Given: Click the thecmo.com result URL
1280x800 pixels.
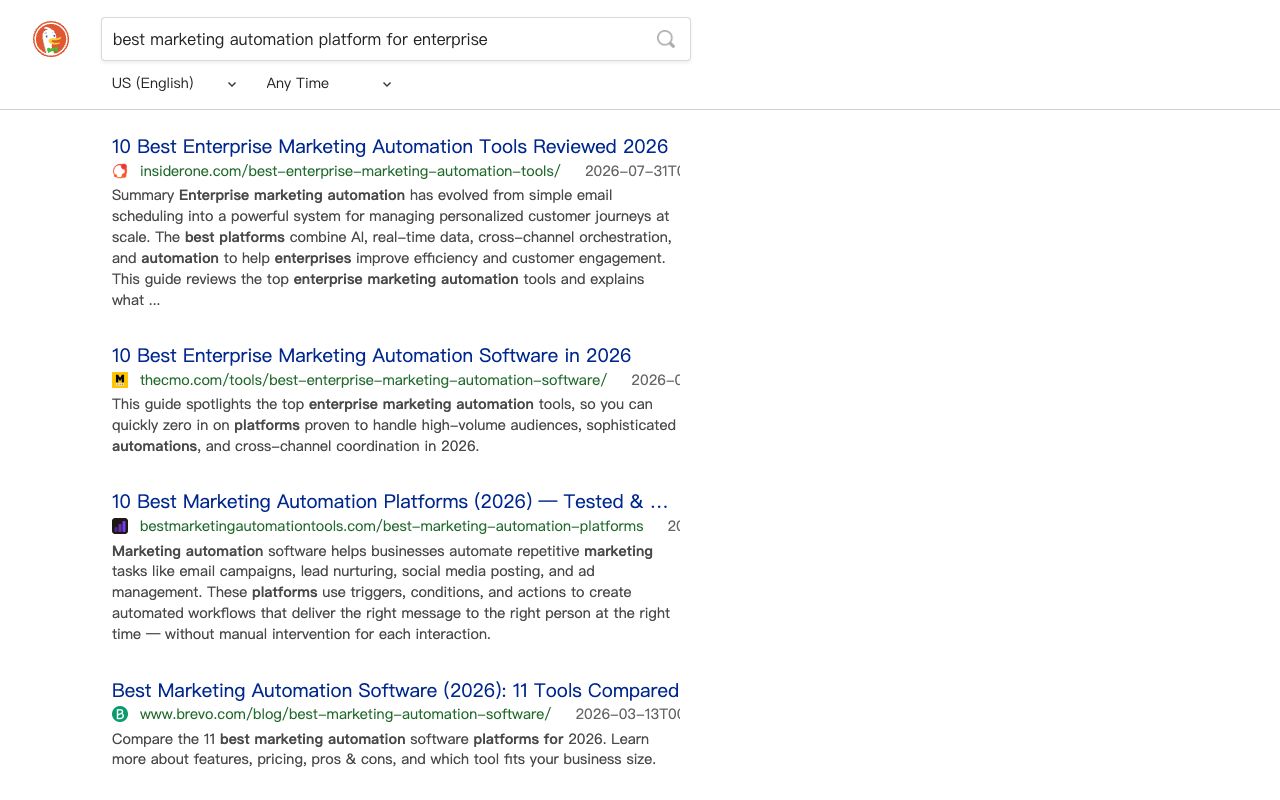Looking at the screenshot, I should pyautogui.click(x=373, y=380).
